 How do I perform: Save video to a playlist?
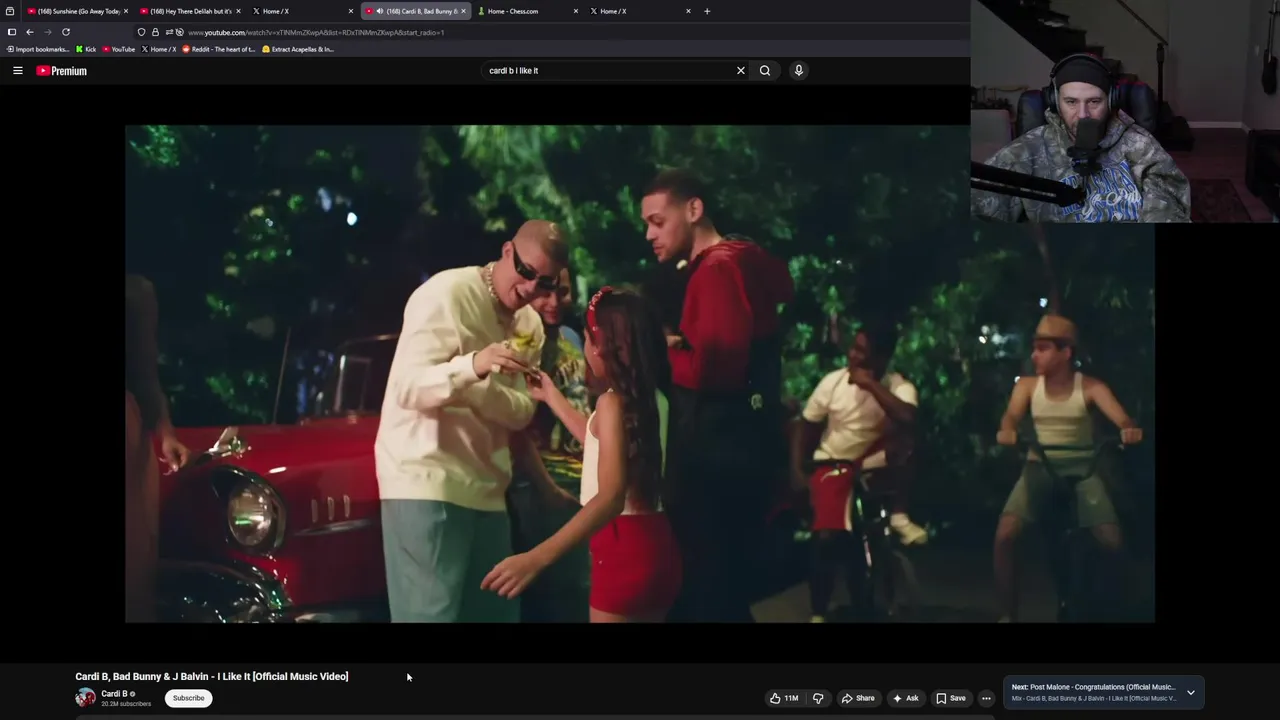point(950,698)
